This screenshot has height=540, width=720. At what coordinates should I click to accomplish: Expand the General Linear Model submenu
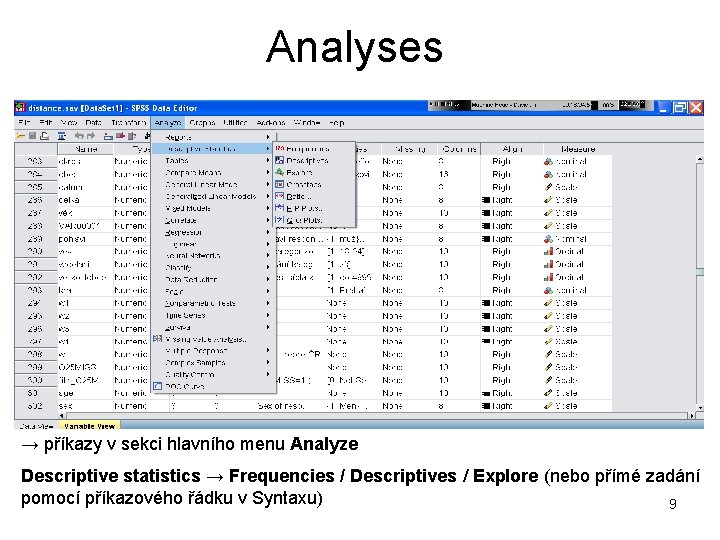click(268, 184)
